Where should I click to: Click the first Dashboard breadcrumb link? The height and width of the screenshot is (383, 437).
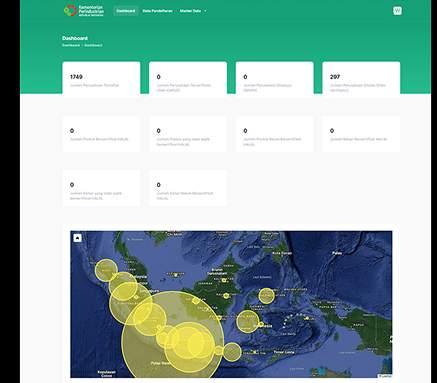(x=71, y=45)
